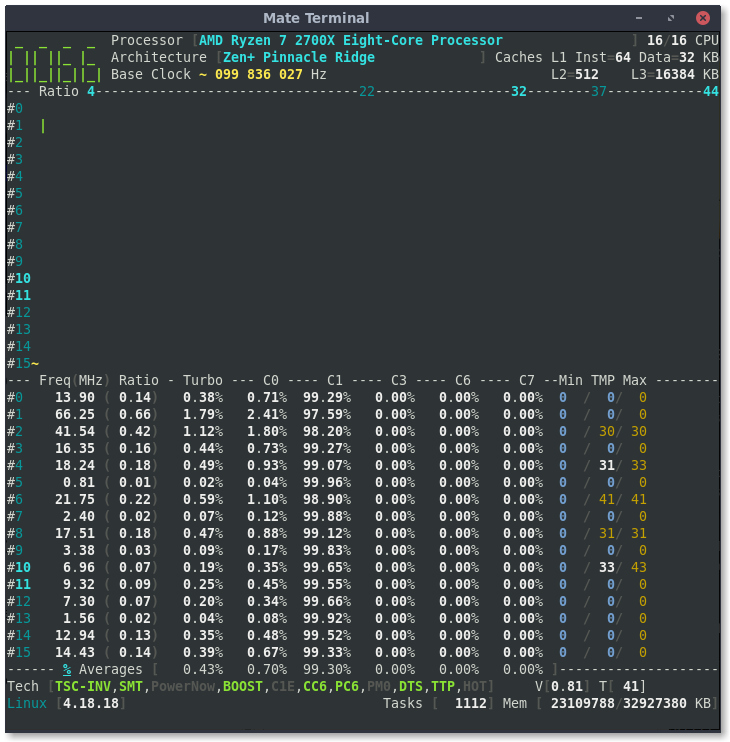730x742 pixels.
Task: Click ratio marker 37 on scale
Action: pos(598,91)
